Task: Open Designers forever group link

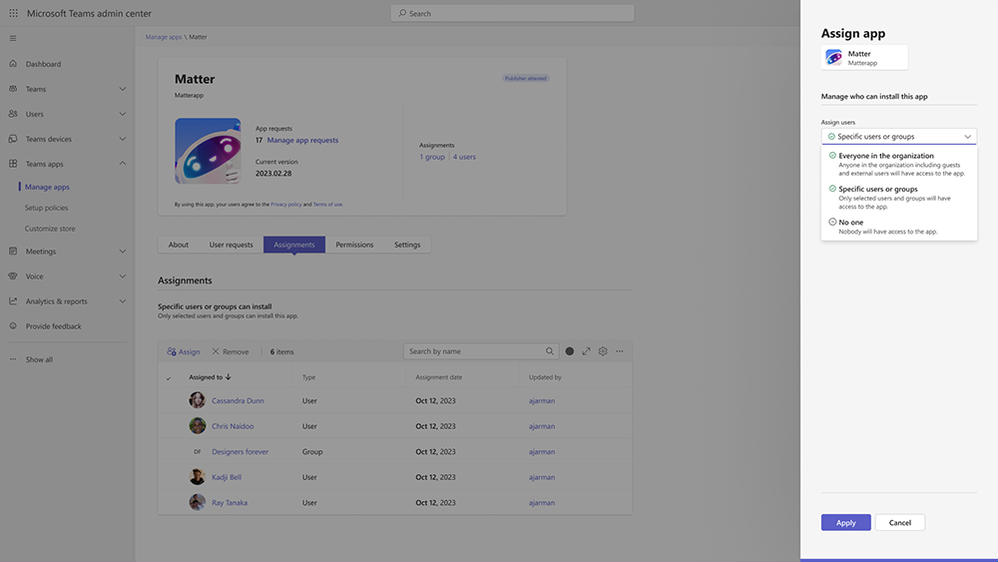Action: pyautogui.click(x=240, y=451)
